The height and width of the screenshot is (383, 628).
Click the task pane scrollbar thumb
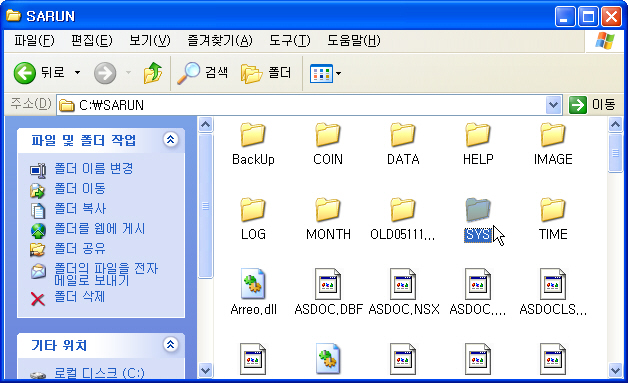[x=205, y=206]
